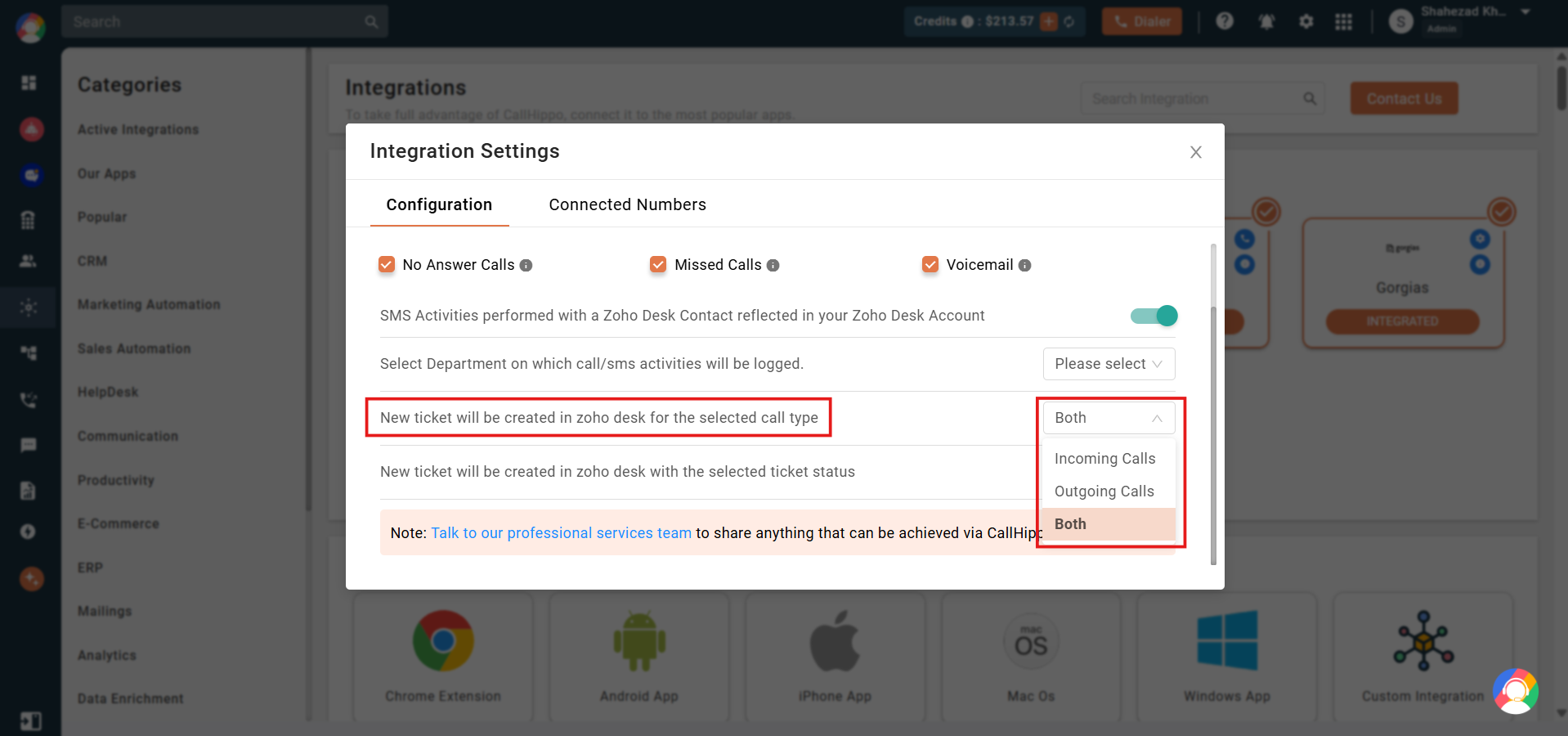This screenshot has width=1568, height=736.
Task: Select the CRM category
Action: (x=92, y=261)
